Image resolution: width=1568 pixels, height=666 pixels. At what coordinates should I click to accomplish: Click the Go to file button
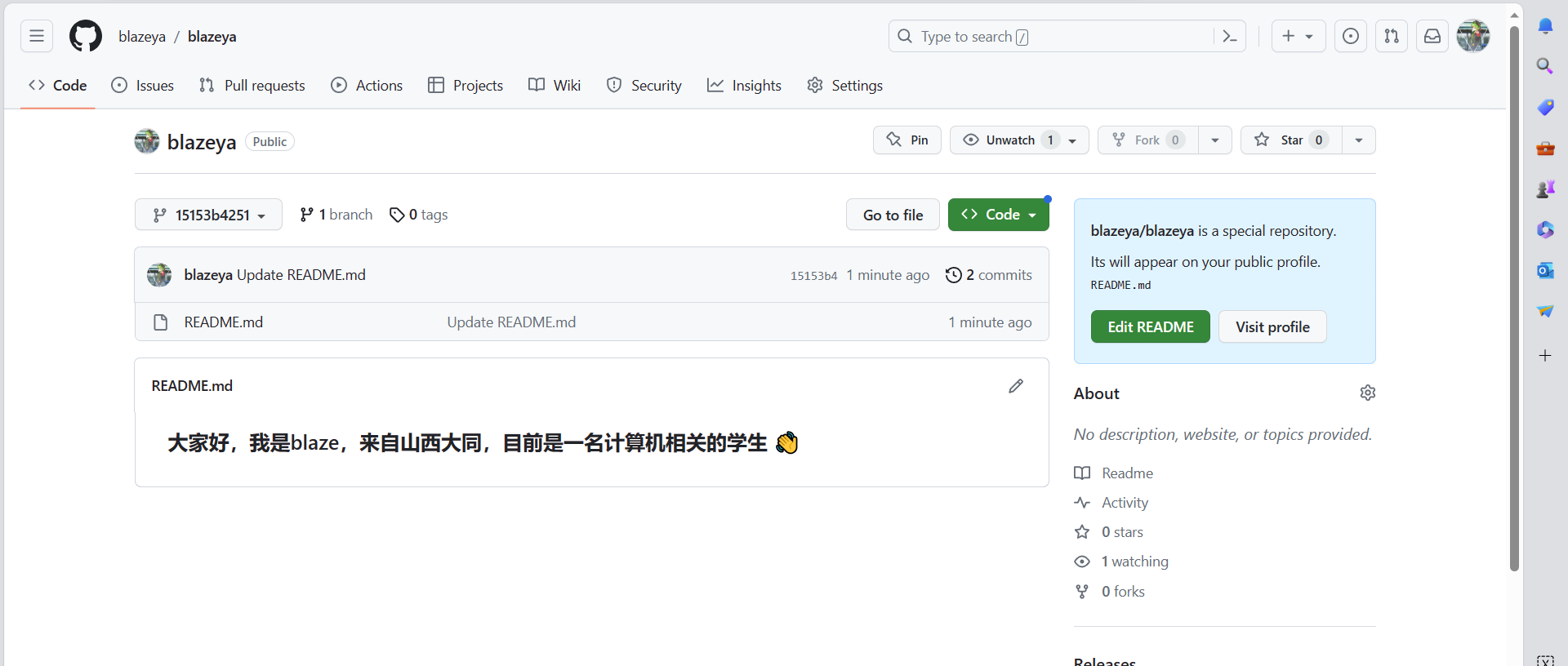pyautogui.click(x=893, y=215)
